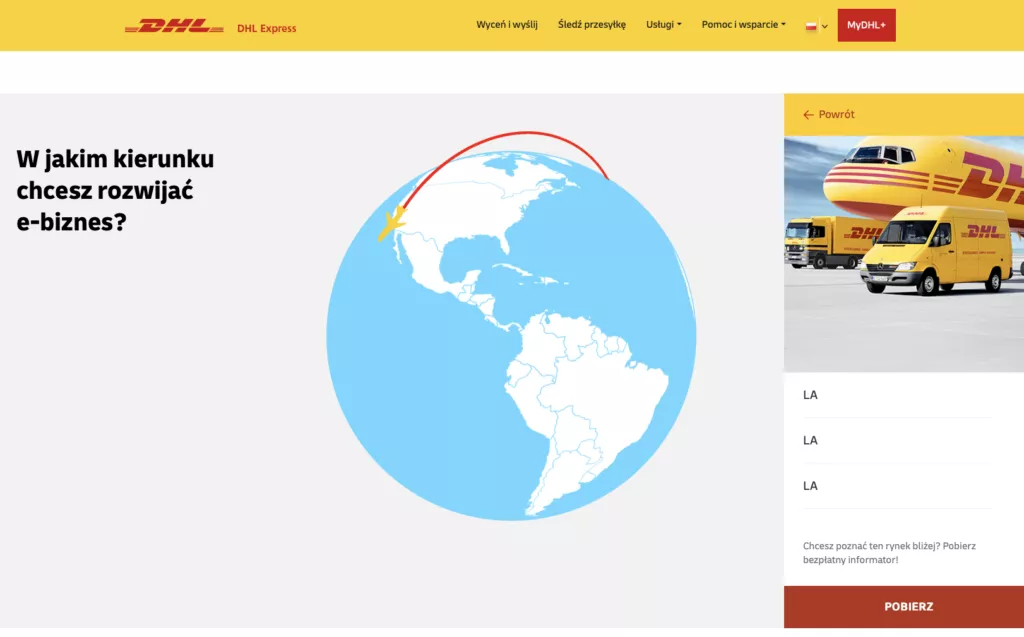The width and height of the screenshot is (1024, 637).
Task: Click the Powrót back link
Action: click(836, 115)
